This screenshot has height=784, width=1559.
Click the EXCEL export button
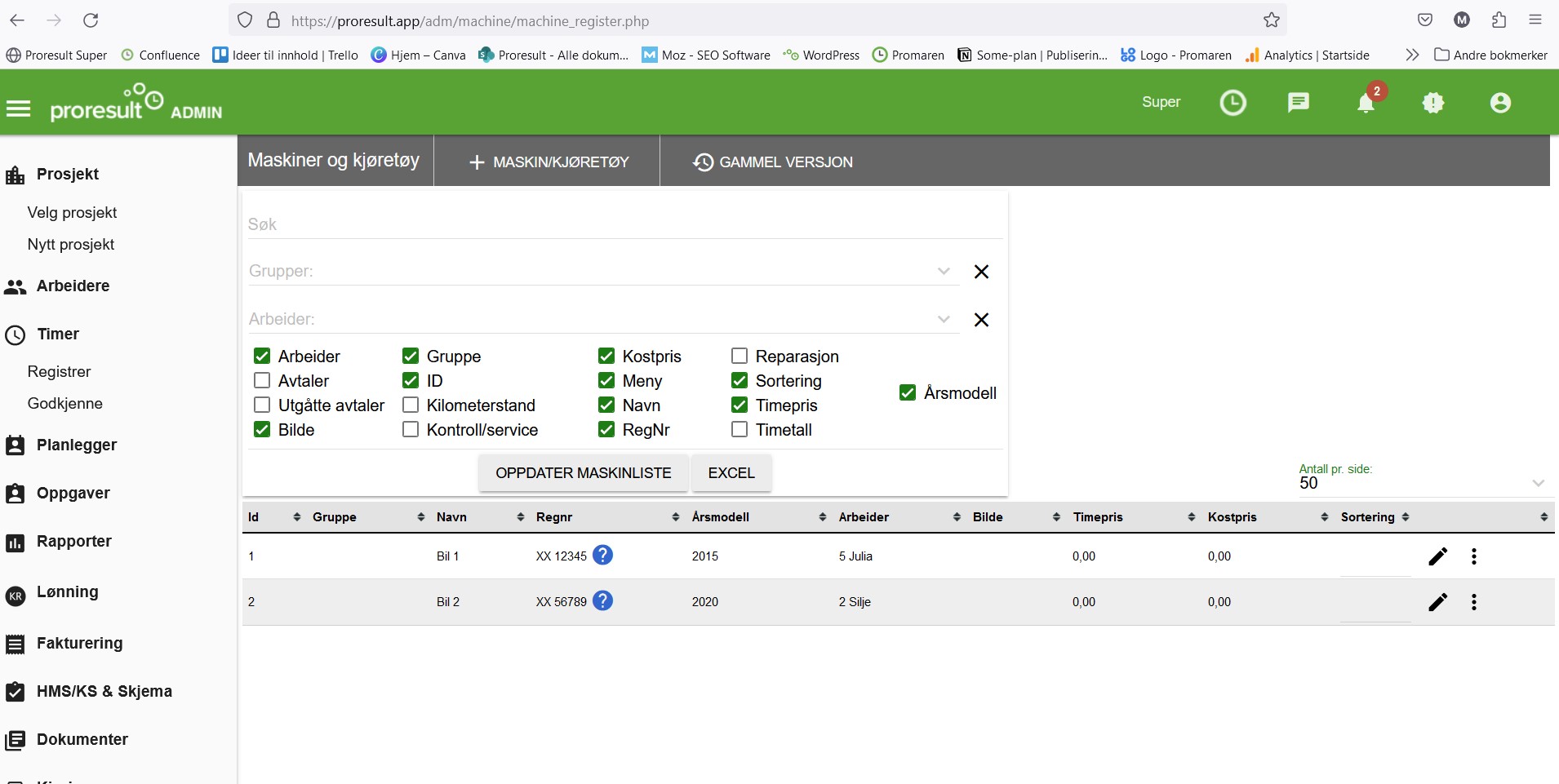731,473
